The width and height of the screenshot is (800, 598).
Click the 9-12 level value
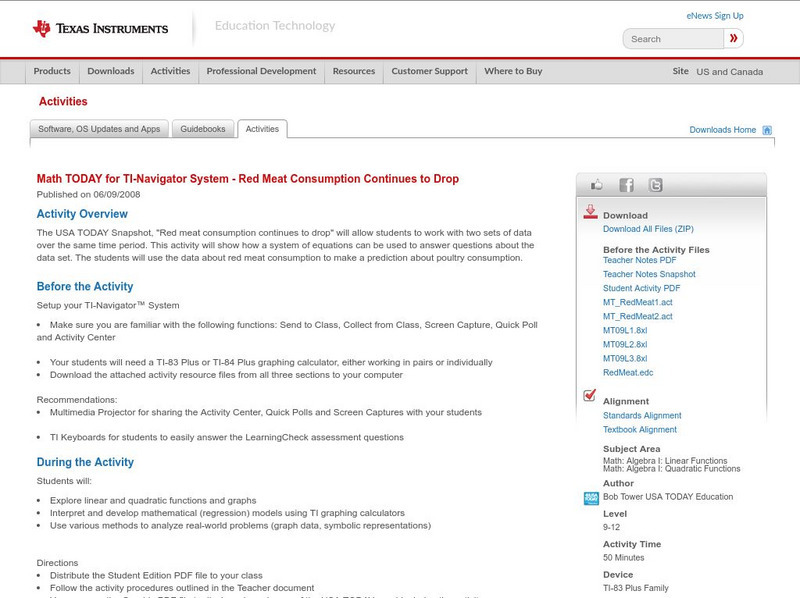click(611, 528)
